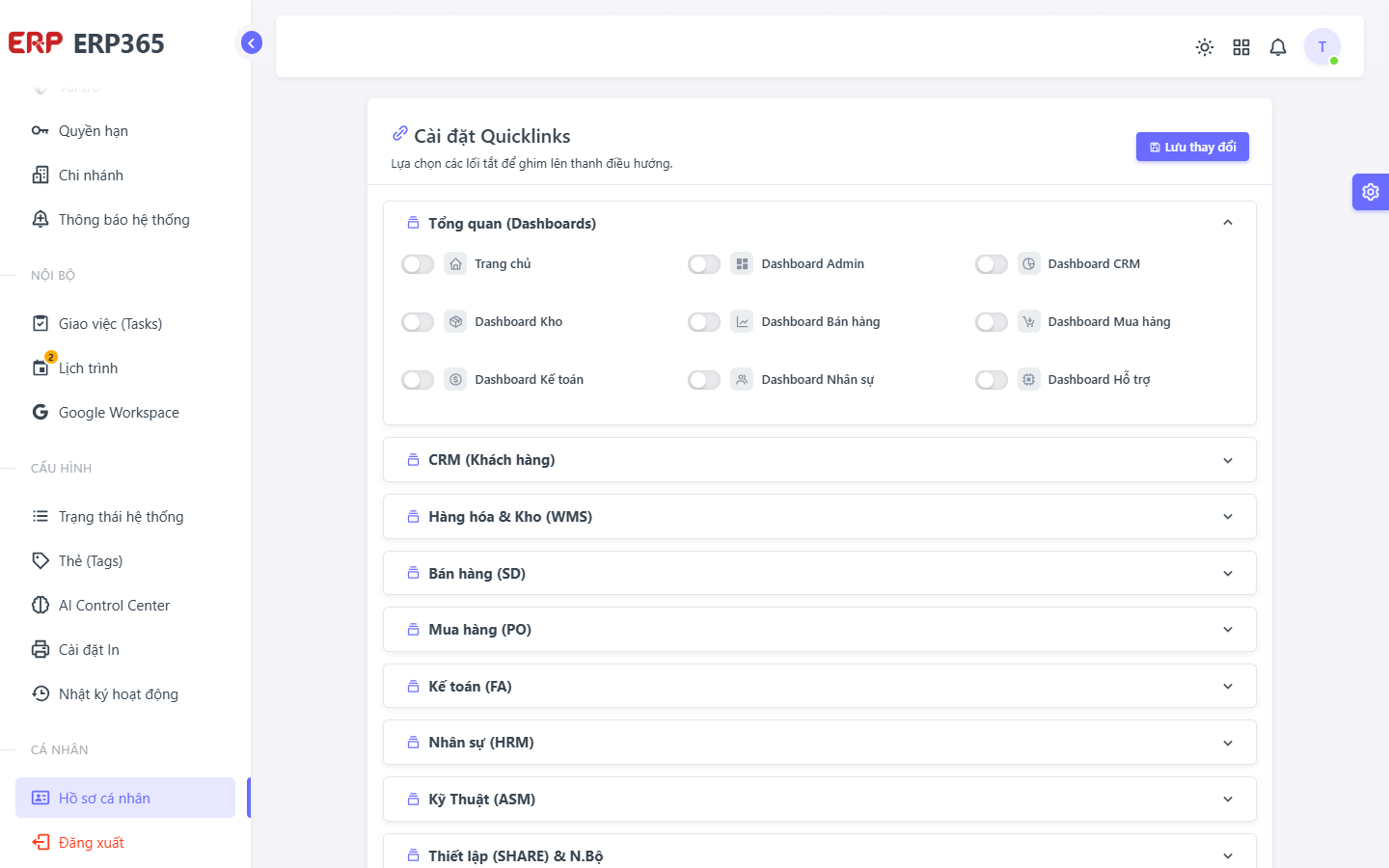Expand the CRM (Khách hàng) section

coord(820,460)
